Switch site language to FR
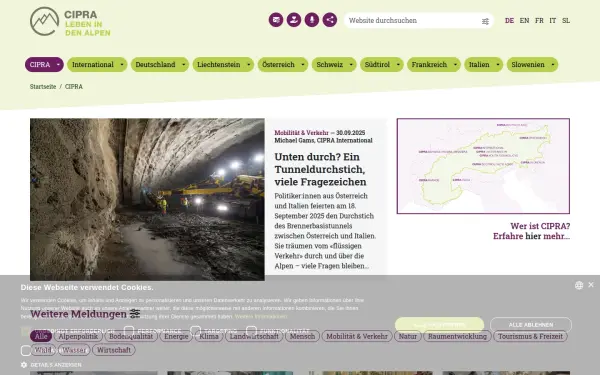Screen dimensions: 600x375 (540, 21)
